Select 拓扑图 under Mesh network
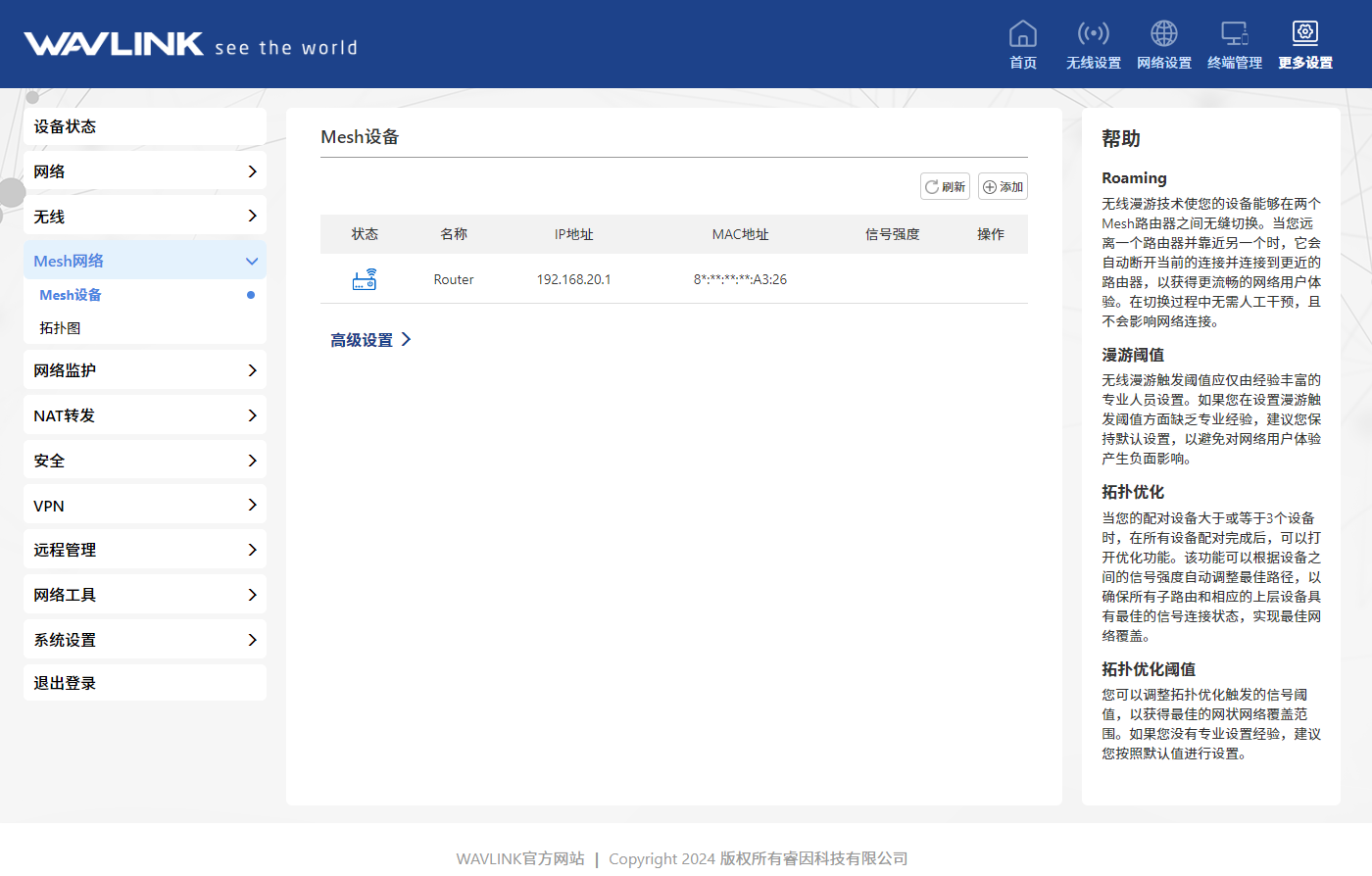The image size is (1372, 876). (x=61, y=328)
